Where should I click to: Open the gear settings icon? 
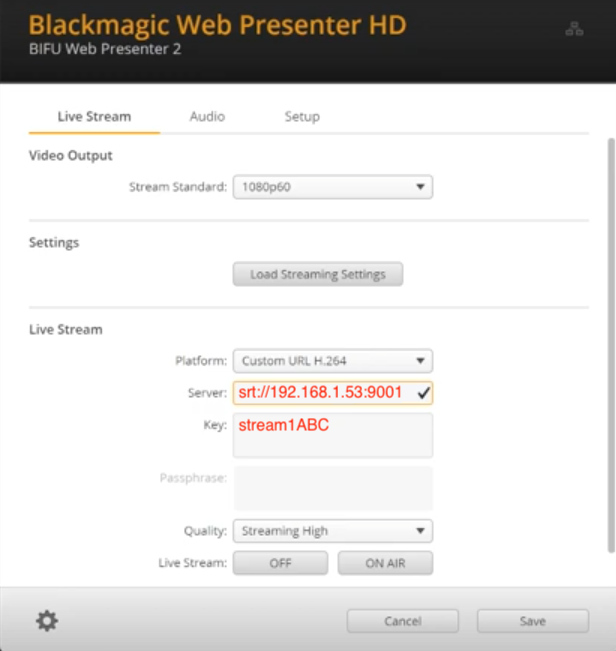point(47,621)
